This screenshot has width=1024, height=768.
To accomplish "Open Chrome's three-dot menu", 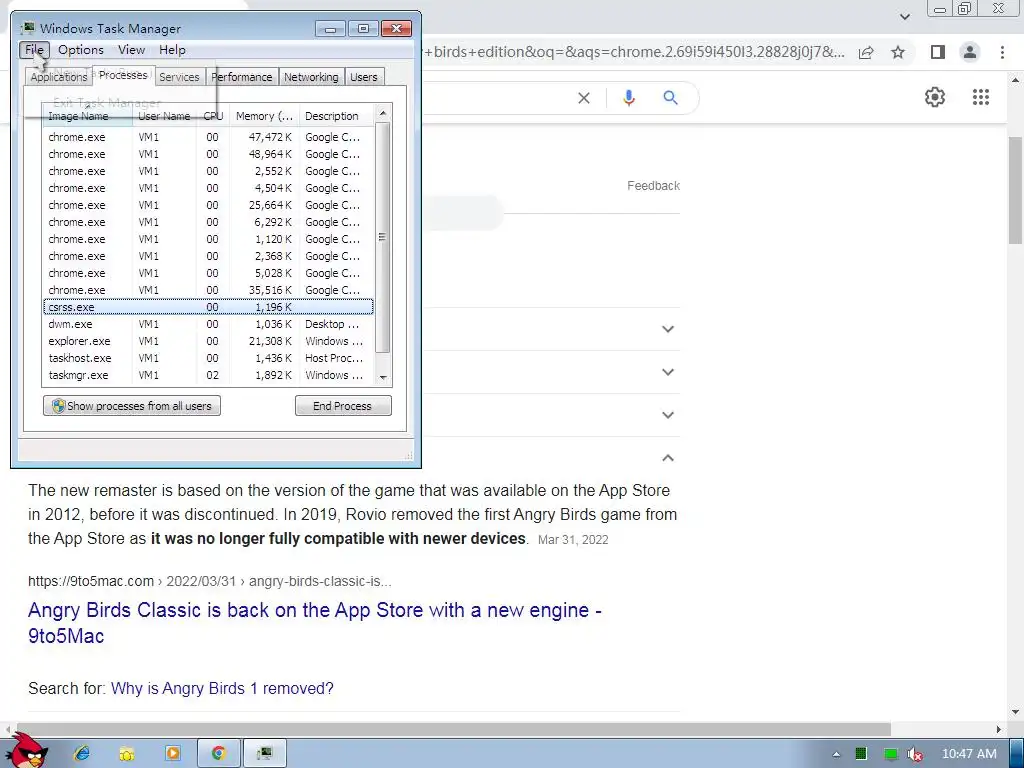I will pyautogui.click(x=1002, y=52).
